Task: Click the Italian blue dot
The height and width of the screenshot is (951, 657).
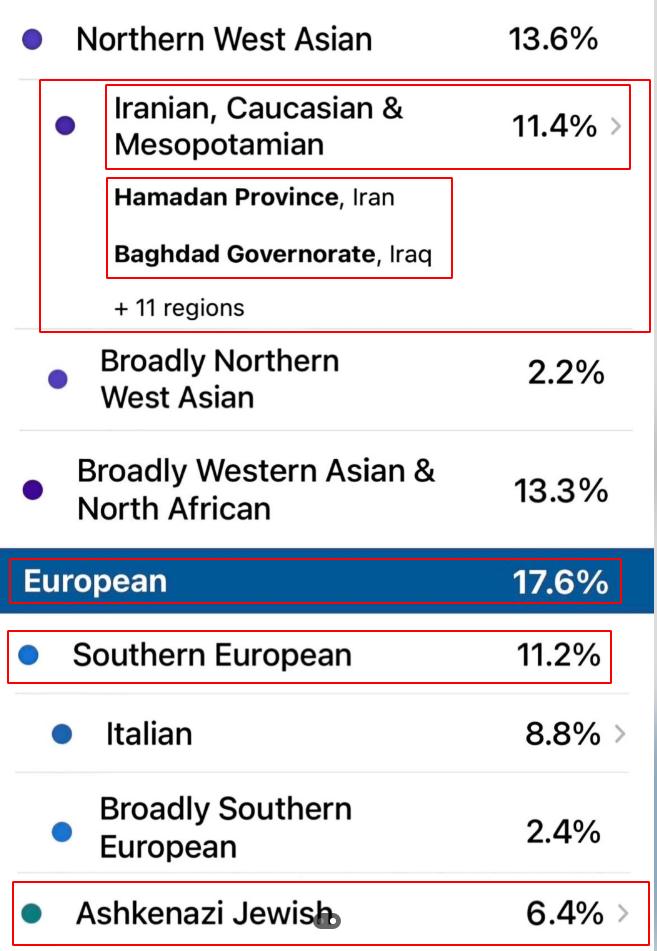Action: 62,734
